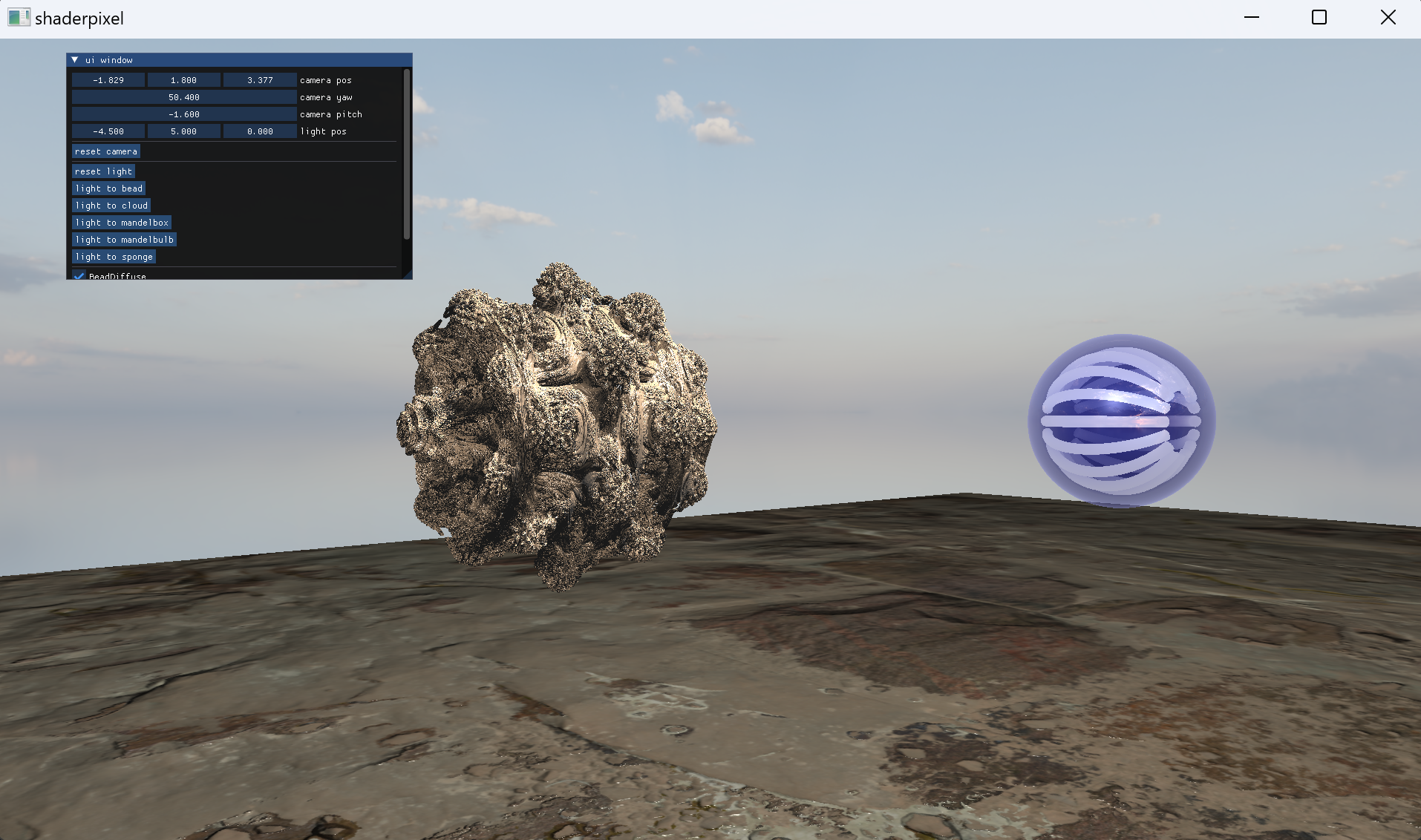Click the mandelbulb fractal object
This screenshot has height=840, width=1421.
(x=557, y=427)
